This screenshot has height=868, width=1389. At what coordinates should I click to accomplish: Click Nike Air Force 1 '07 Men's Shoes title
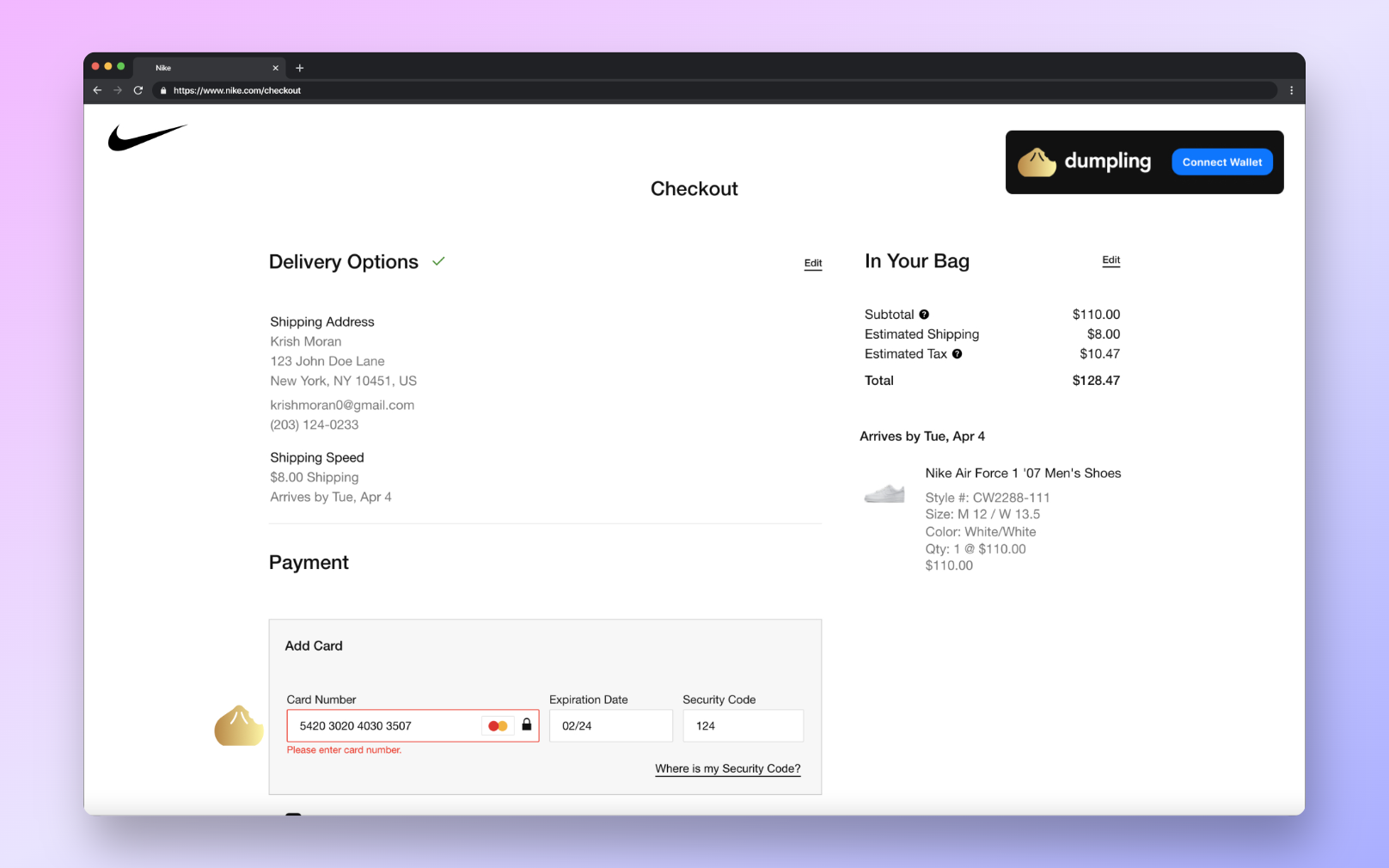[1023, 474]
